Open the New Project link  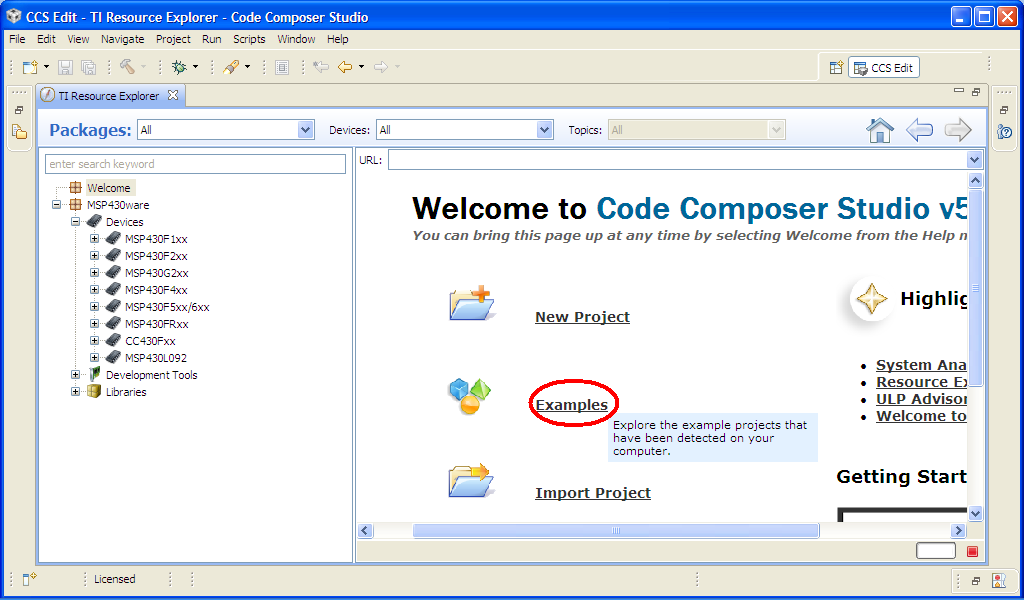(583, 317)
